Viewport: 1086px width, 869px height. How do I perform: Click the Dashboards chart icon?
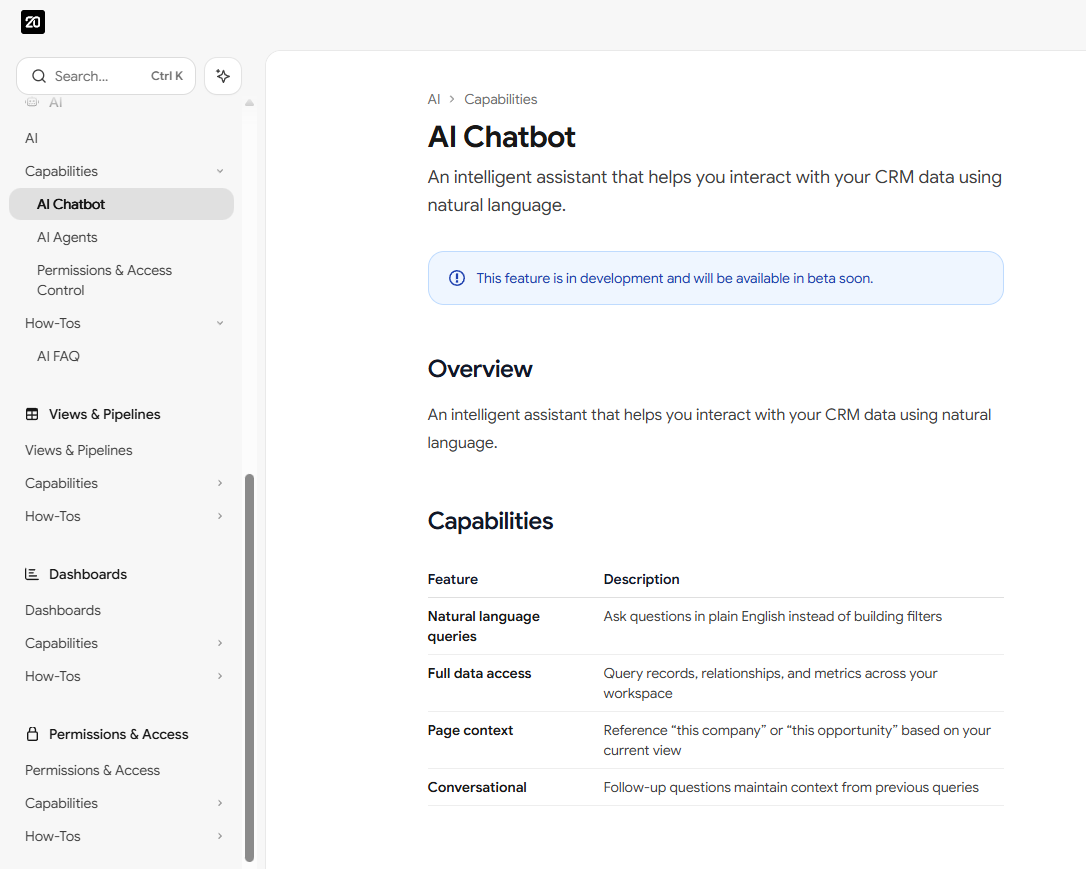[x=32, y=574]
